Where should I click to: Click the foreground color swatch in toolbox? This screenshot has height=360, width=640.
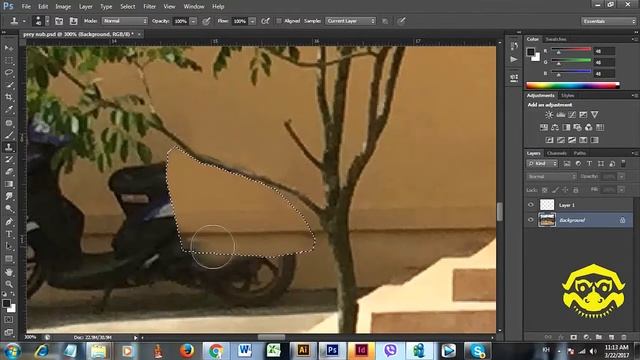[6, 304]
